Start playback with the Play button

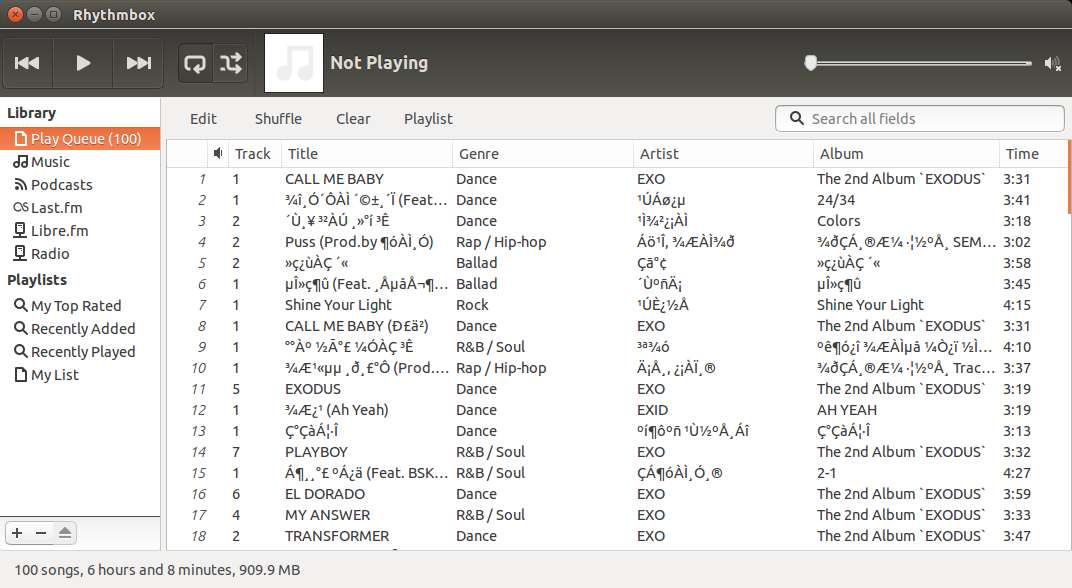83,63
